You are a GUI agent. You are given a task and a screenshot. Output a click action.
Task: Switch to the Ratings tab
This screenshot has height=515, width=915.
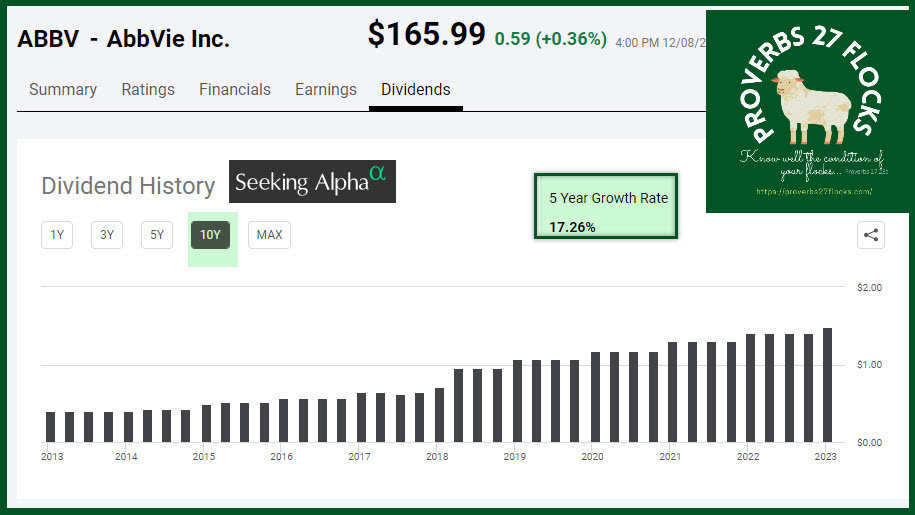148,90
